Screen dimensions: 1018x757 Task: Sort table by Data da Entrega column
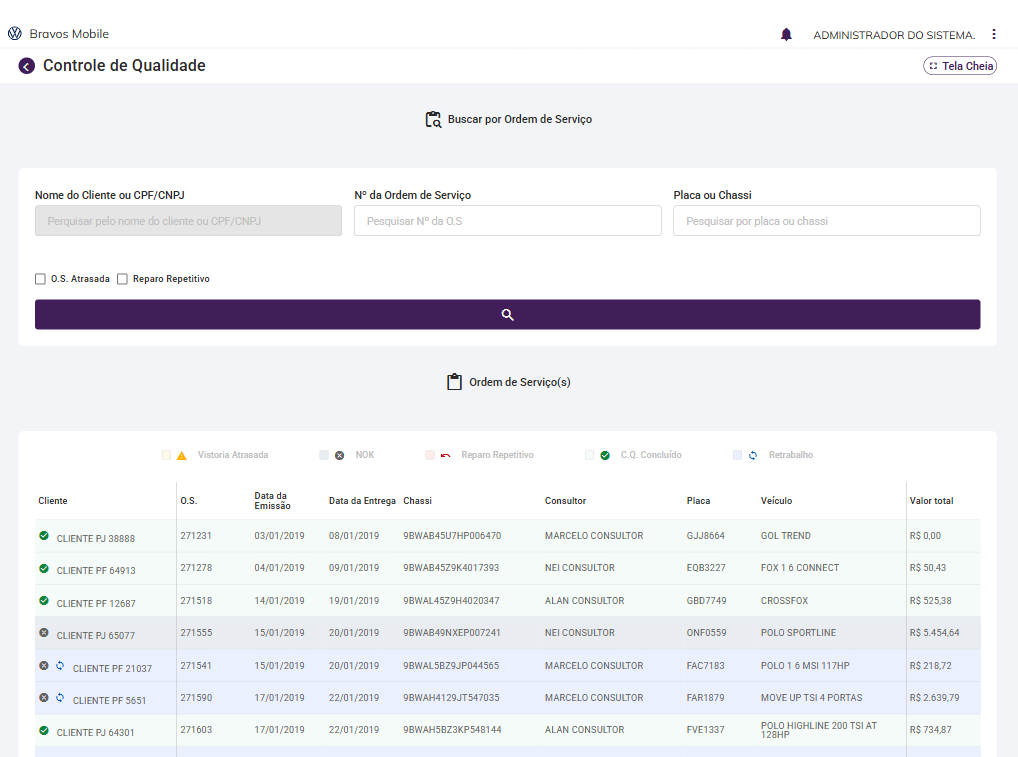[362, 500]
